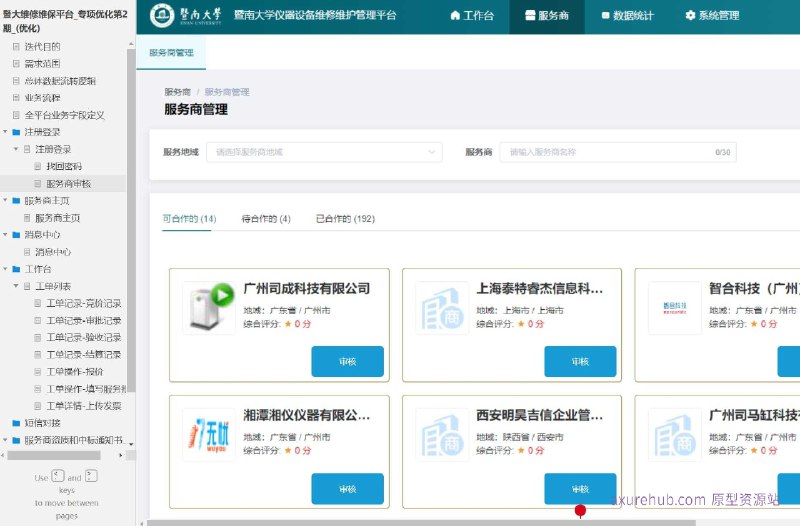
Task: Click the main horizontal scrollbar at bottom
Action: pos(421,523)
